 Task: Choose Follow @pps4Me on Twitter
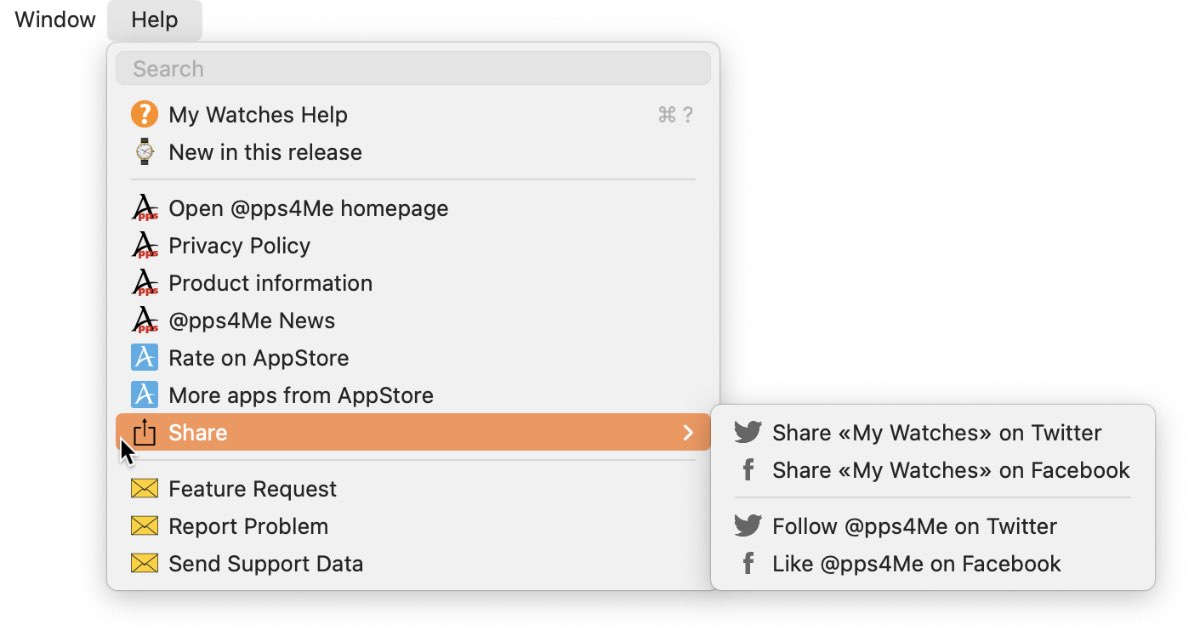[x=933, y=526]
